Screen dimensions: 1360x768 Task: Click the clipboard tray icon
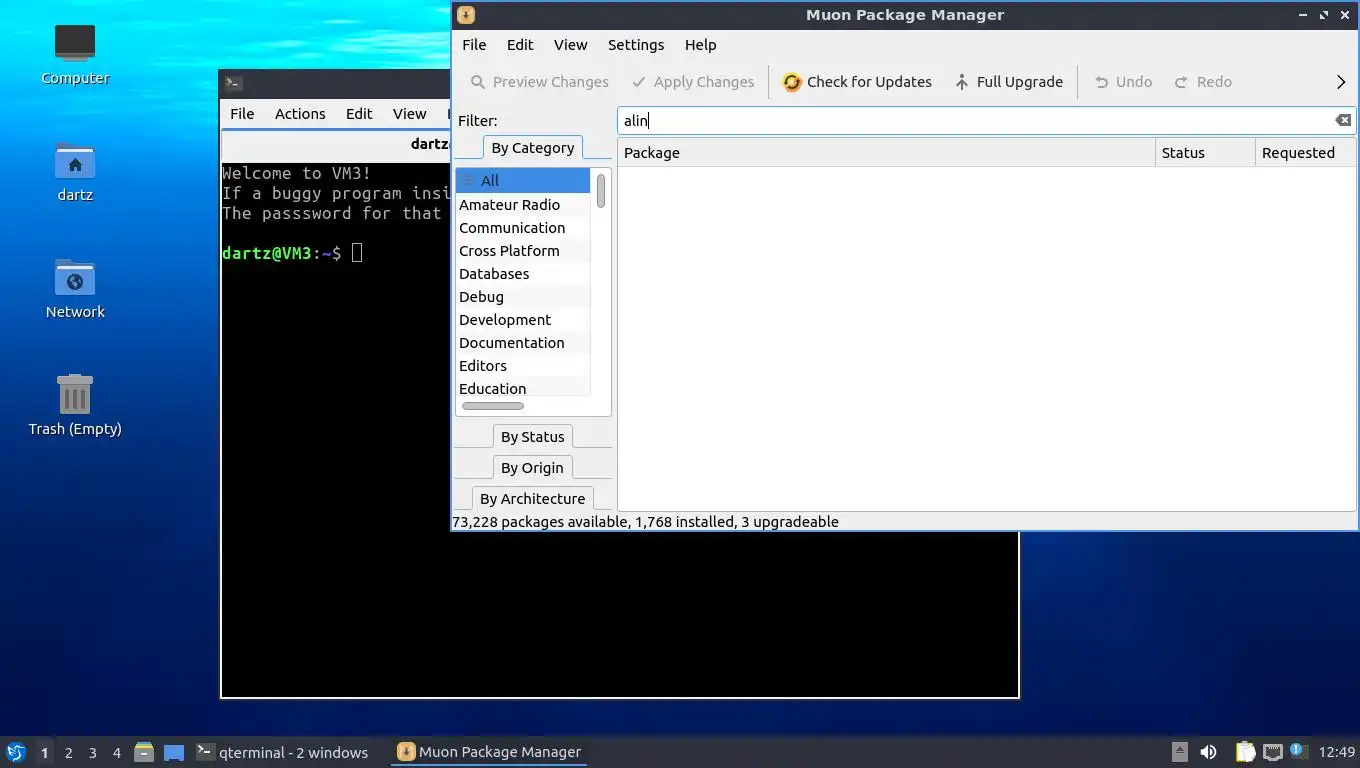pos(1245,752)
